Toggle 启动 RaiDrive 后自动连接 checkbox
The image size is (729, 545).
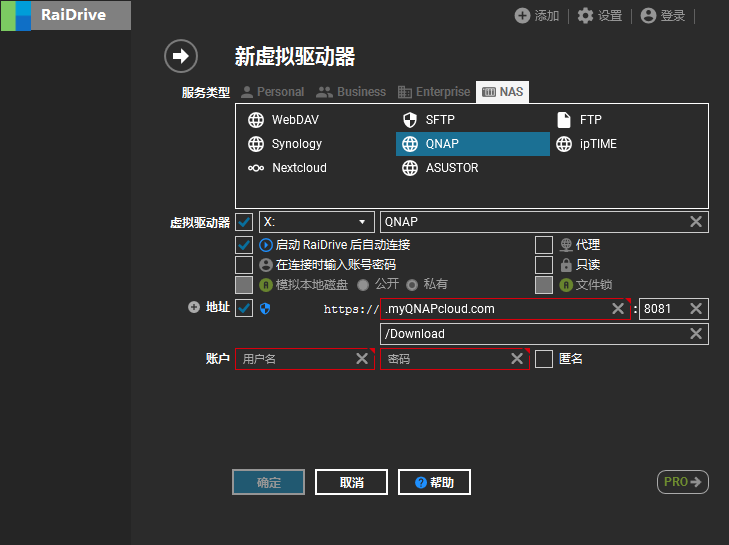click(x=244, y=245)
